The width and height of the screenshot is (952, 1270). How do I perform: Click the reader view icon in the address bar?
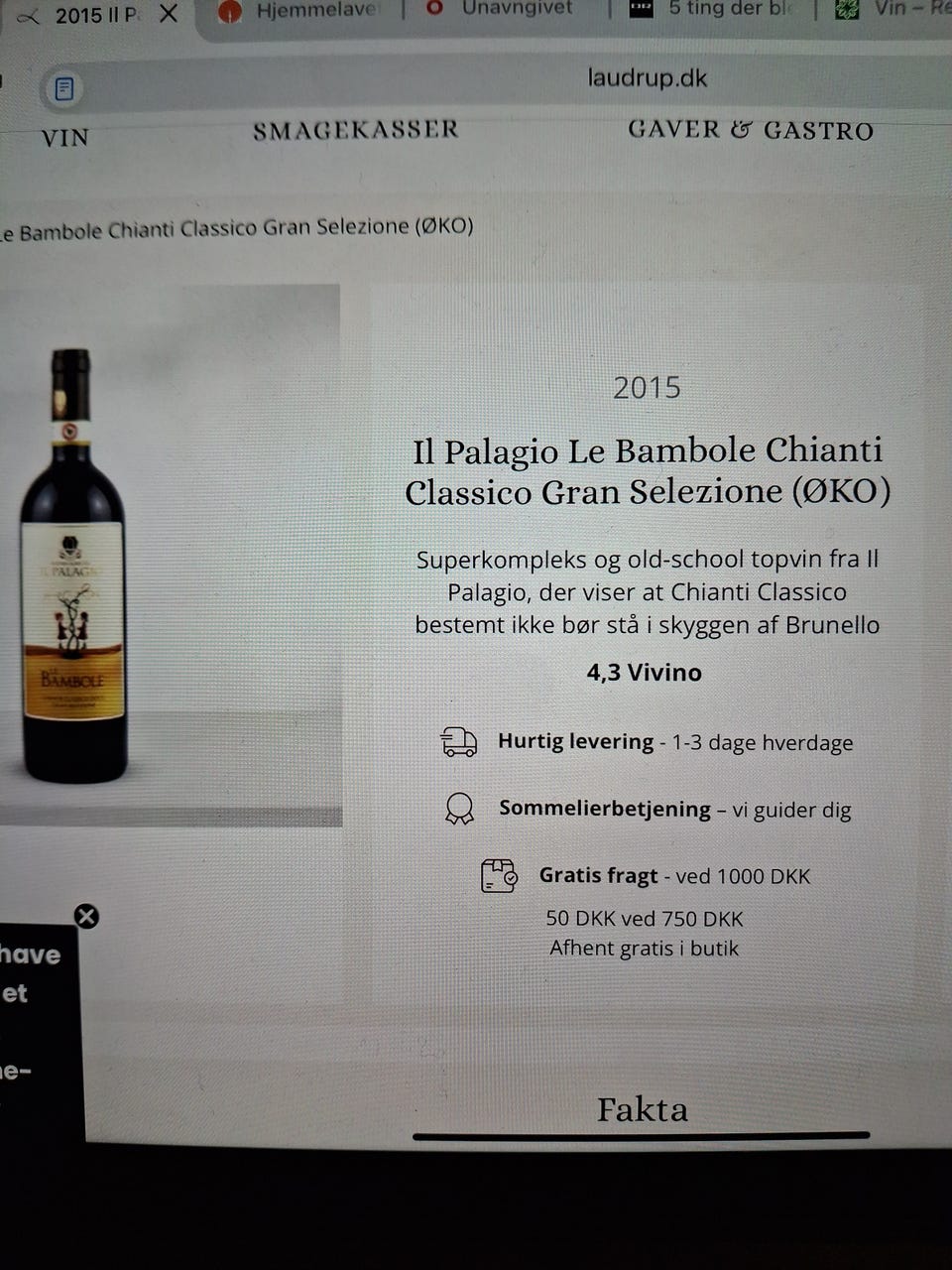[x=64, y=89]
